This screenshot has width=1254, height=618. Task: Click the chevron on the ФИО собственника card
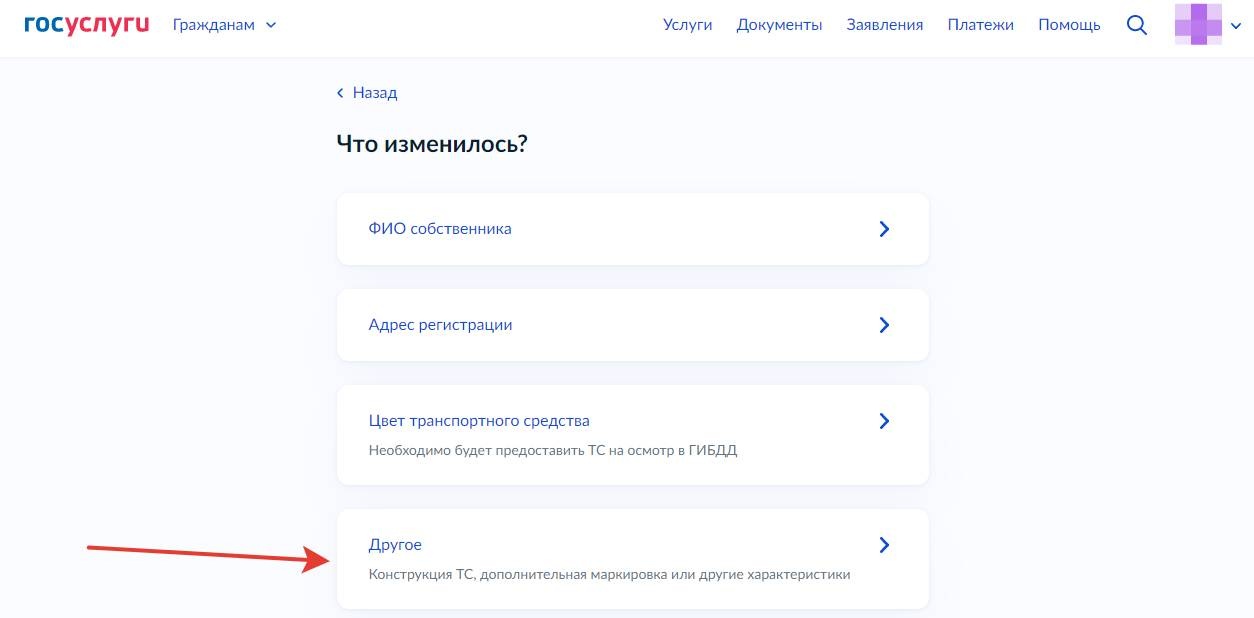(x=884, y=228)
